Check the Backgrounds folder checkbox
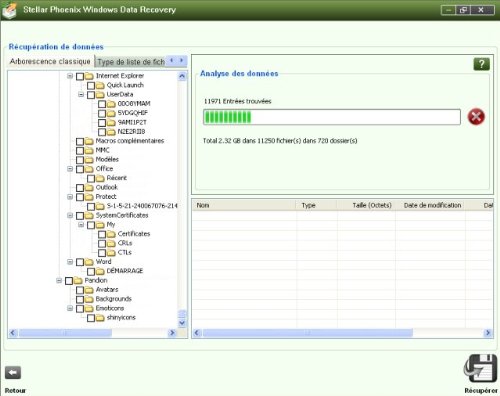This screenshot has height=396, width=500. pyautogui.click(x=80, y=299)
